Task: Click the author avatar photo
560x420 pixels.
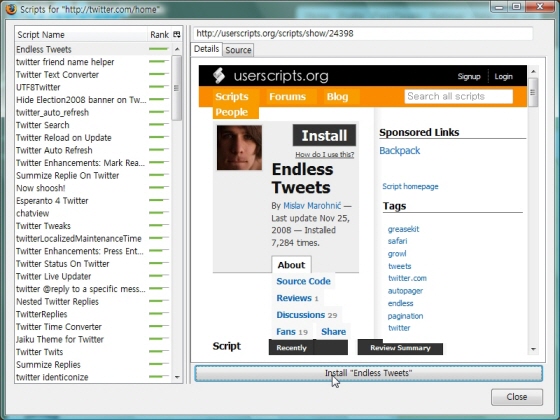Action: coord(239,148)
